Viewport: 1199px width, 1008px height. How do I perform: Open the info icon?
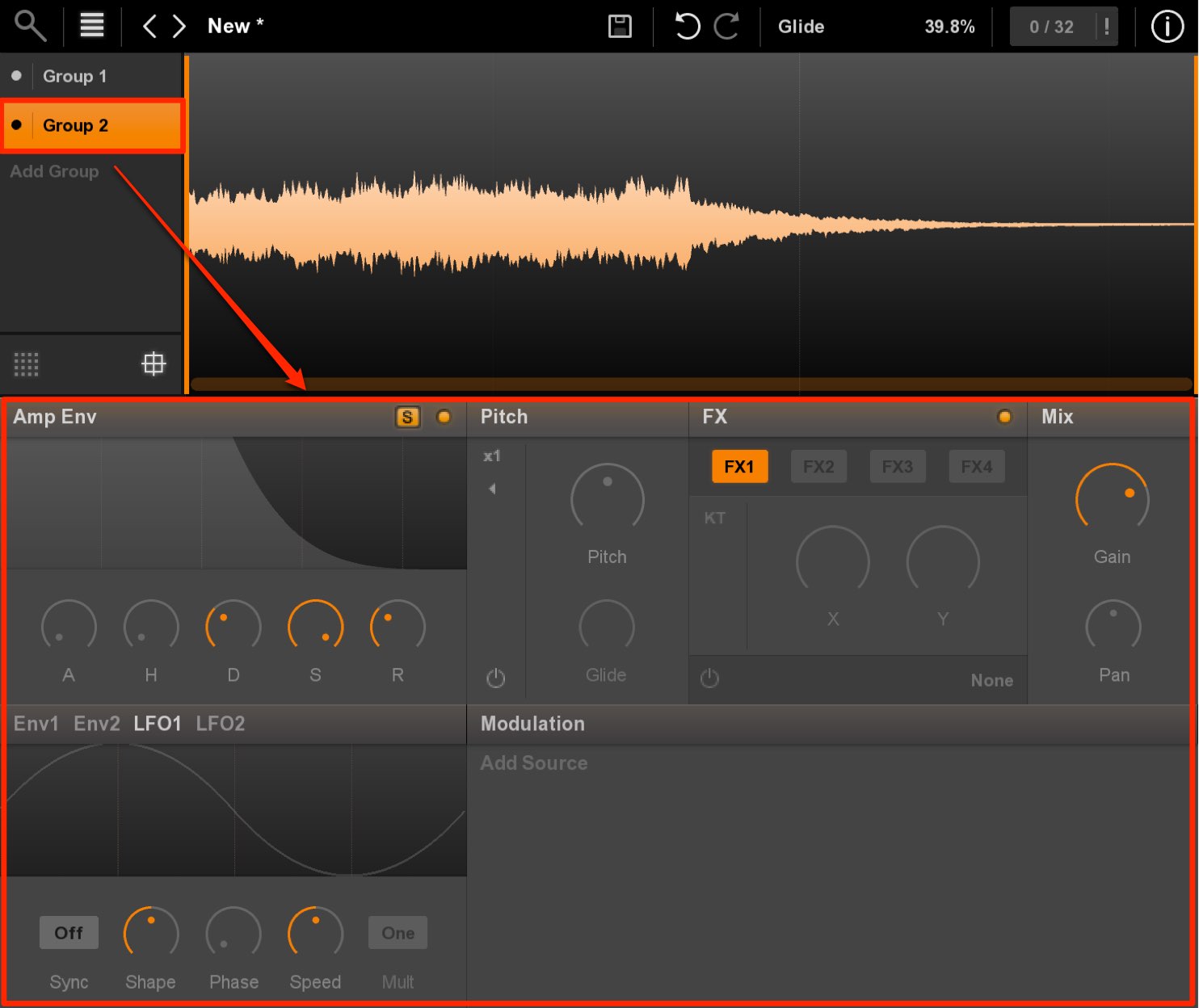1167,27
